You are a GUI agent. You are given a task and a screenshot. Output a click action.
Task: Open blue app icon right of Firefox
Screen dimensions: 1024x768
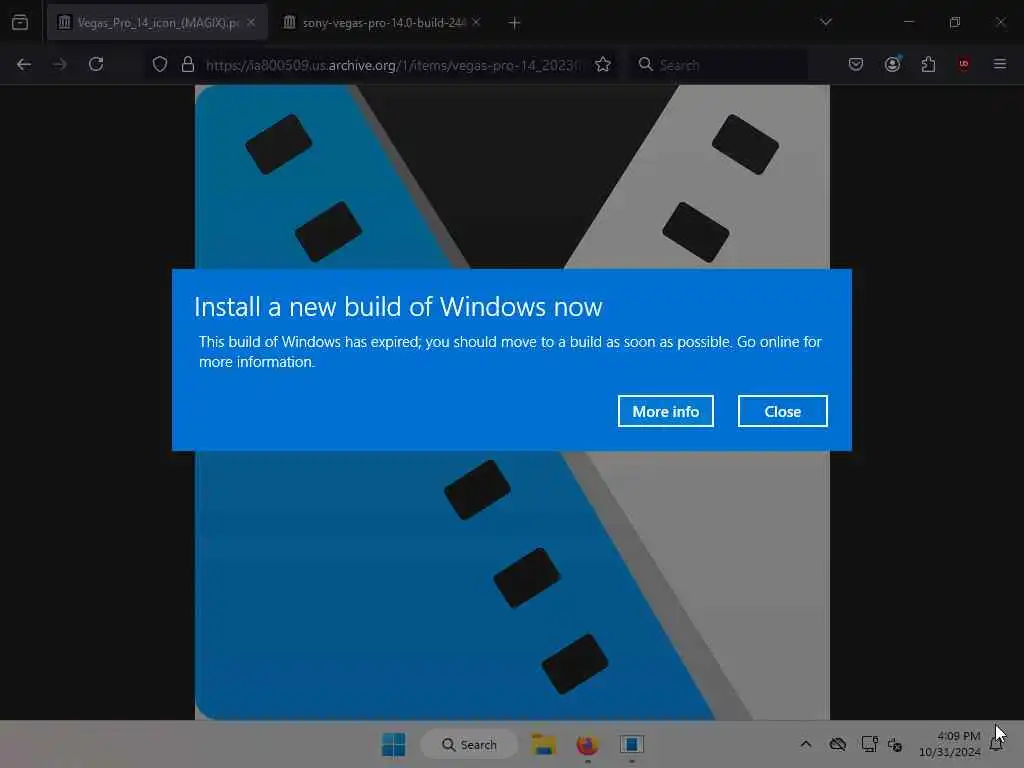pos(632,744)
